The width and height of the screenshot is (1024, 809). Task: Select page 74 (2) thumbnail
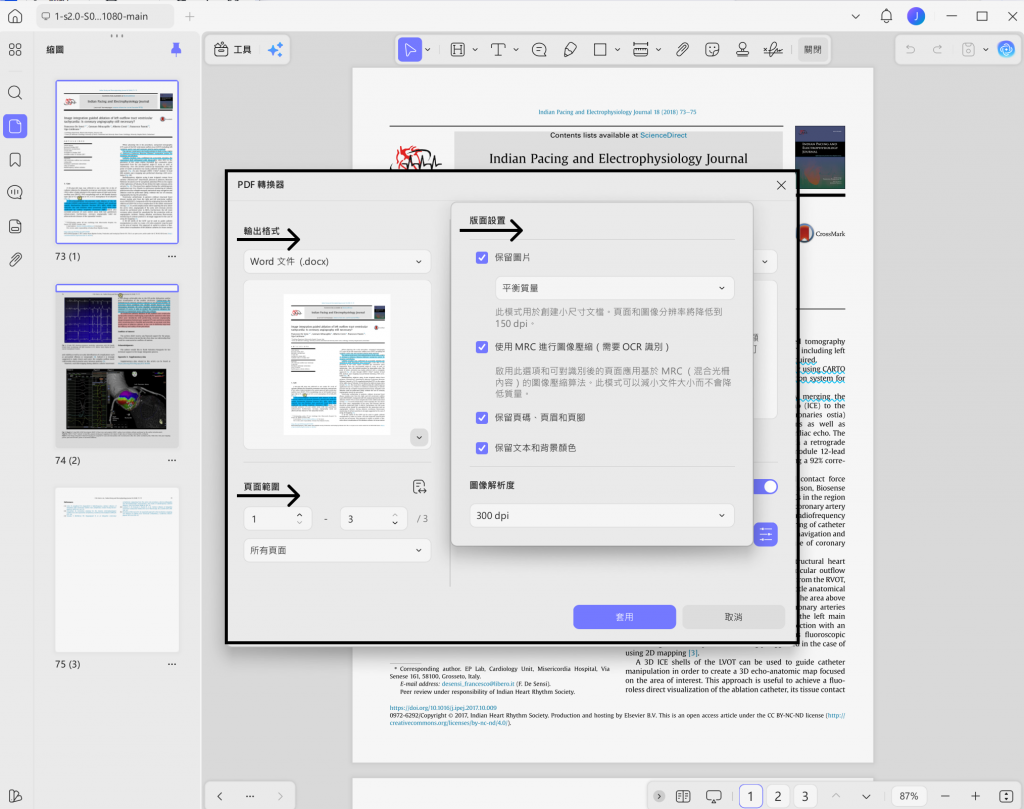coord(117,366)
